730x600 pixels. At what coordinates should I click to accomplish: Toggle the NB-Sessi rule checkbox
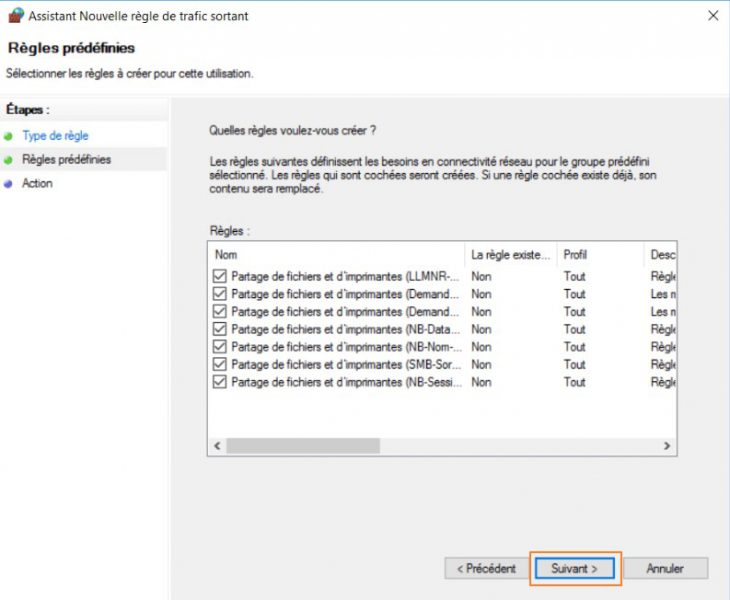219,382
